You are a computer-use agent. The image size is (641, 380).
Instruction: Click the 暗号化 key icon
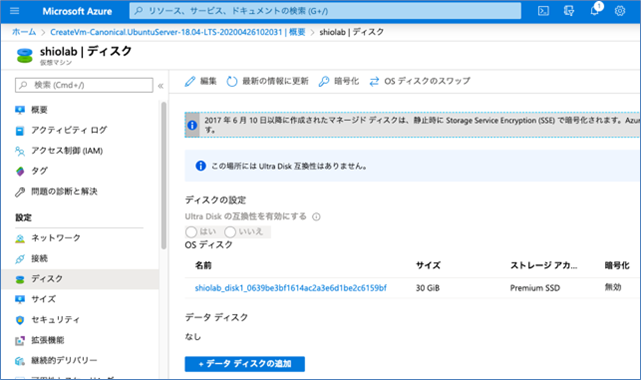(324, 81)
